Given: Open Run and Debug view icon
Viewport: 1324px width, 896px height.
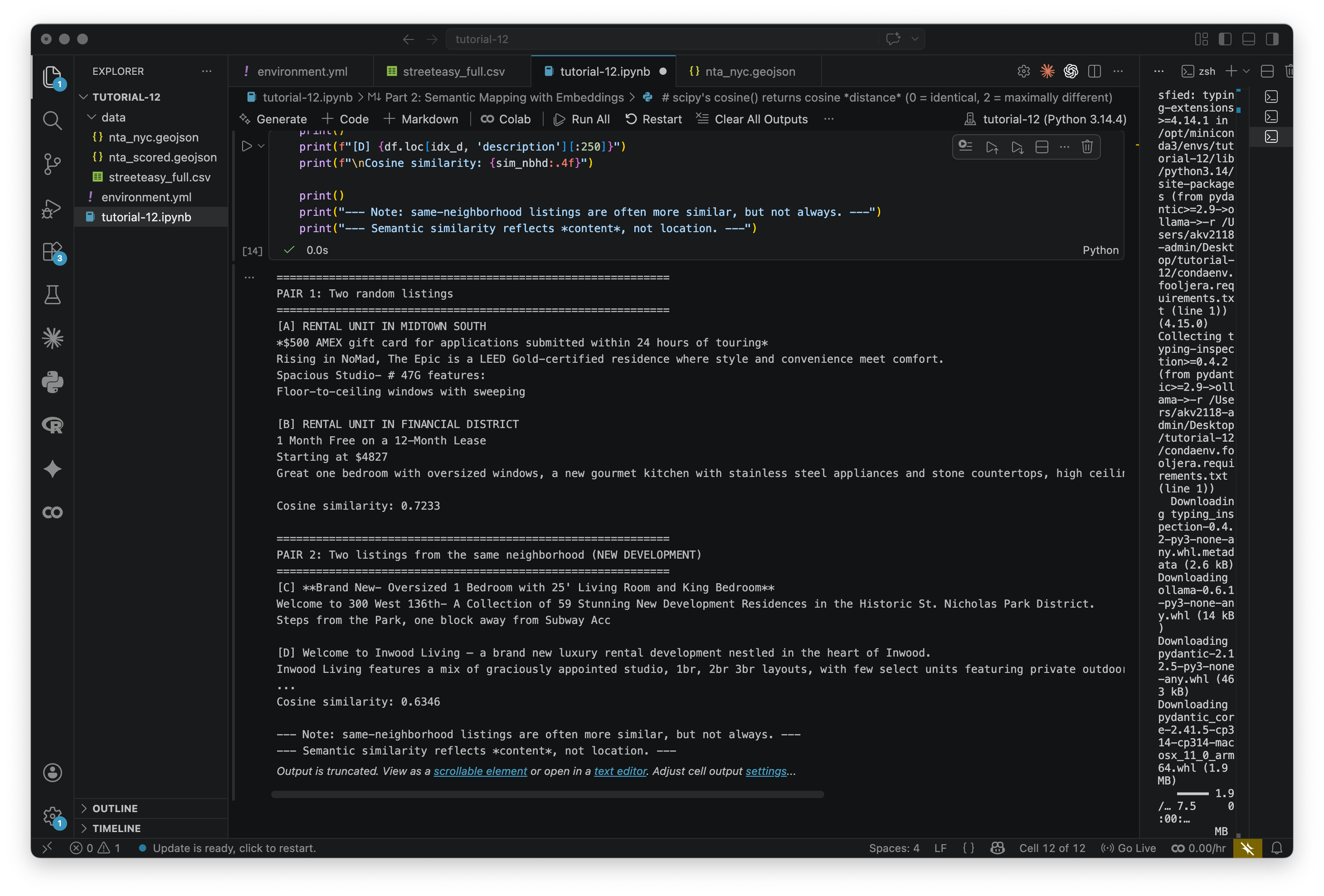Looking at the screenshot, I should pos(52,208).
